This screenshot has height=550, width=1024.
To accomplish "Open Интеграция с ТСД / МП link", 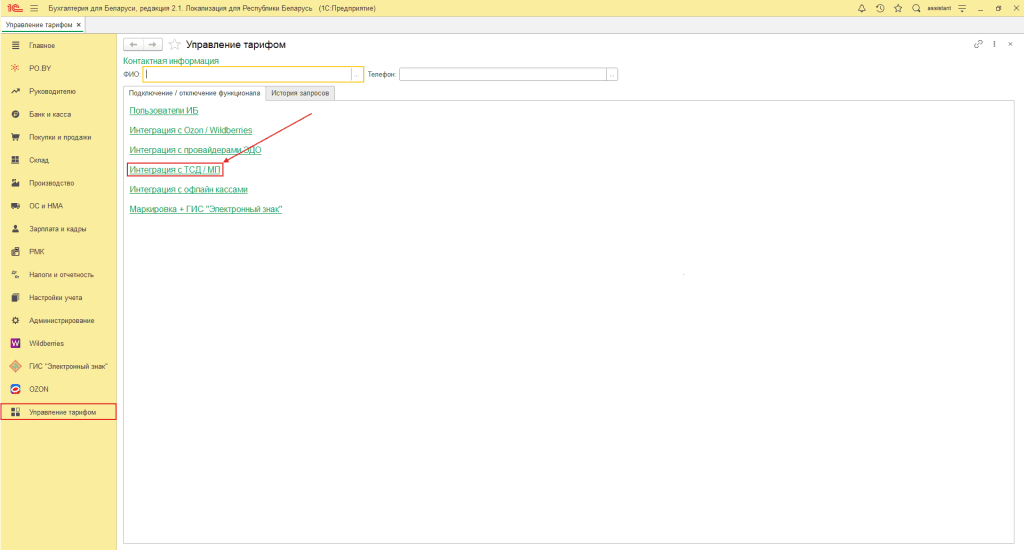I will [x=175, y=170].
